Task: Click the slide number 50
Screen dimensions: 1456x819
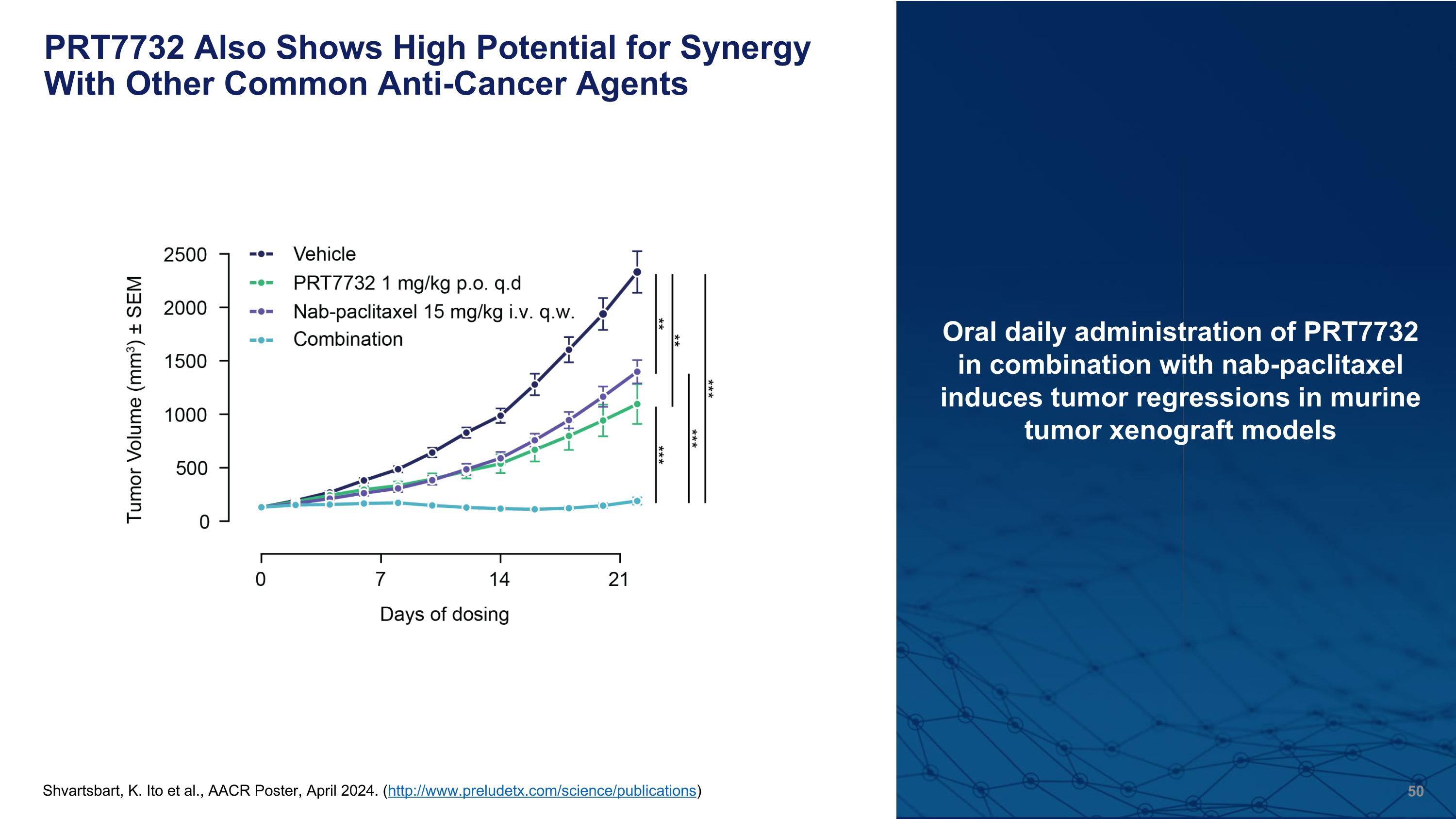Action: tap(1415, 791)
